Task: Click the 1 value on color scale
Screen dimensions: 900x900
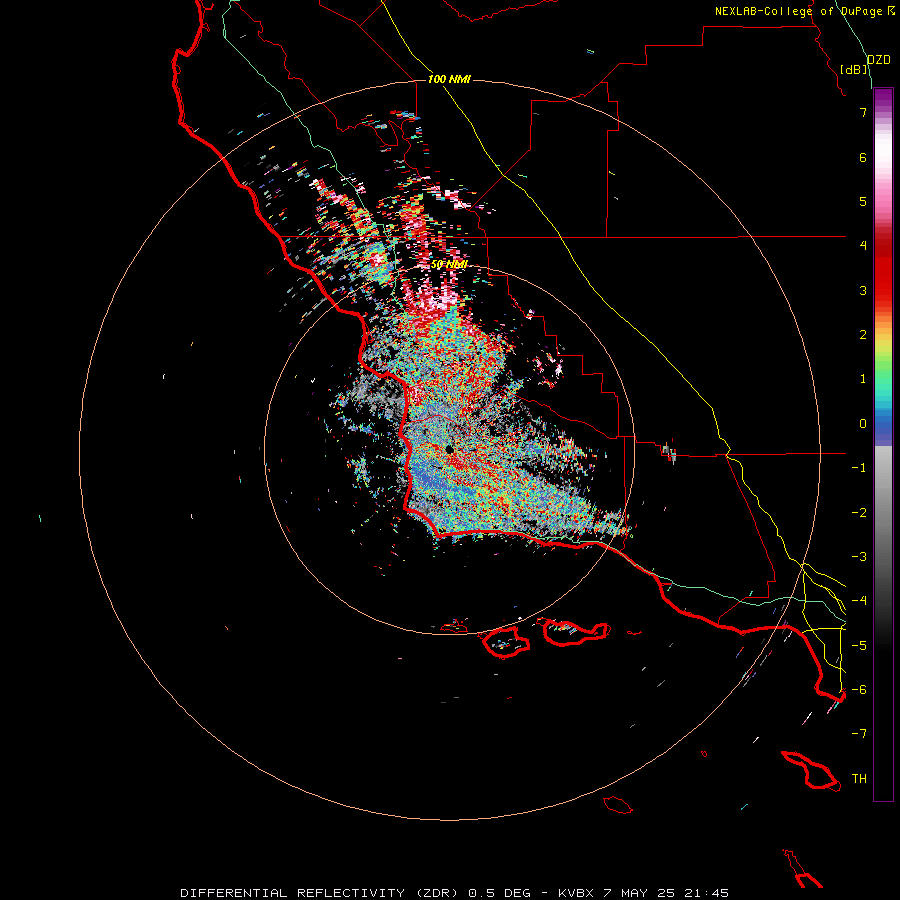Action: [863, 379]
